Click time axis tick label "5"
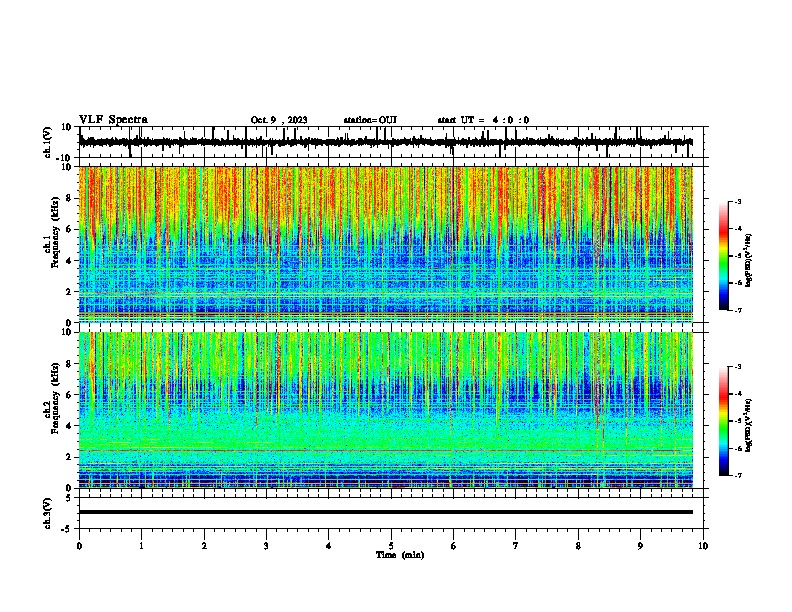 tap(391, 546)
